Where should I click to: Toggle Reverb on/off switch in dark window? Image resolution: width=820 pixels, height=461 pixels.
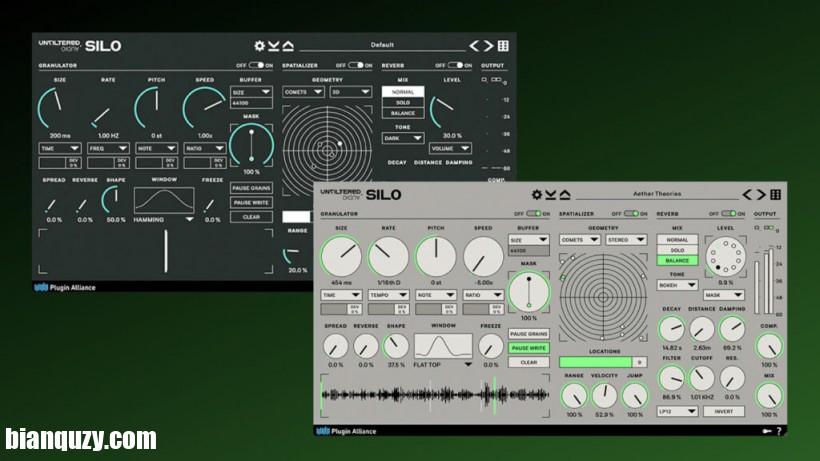pos(455,65)
